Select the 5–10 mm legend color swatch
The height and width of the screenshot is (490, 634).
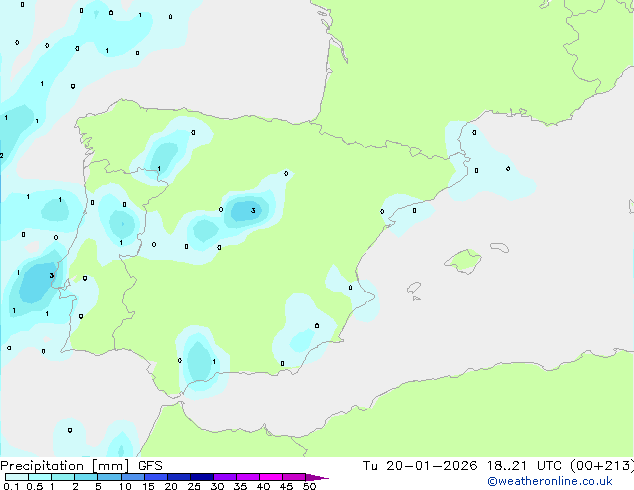(x=109, y=477)
